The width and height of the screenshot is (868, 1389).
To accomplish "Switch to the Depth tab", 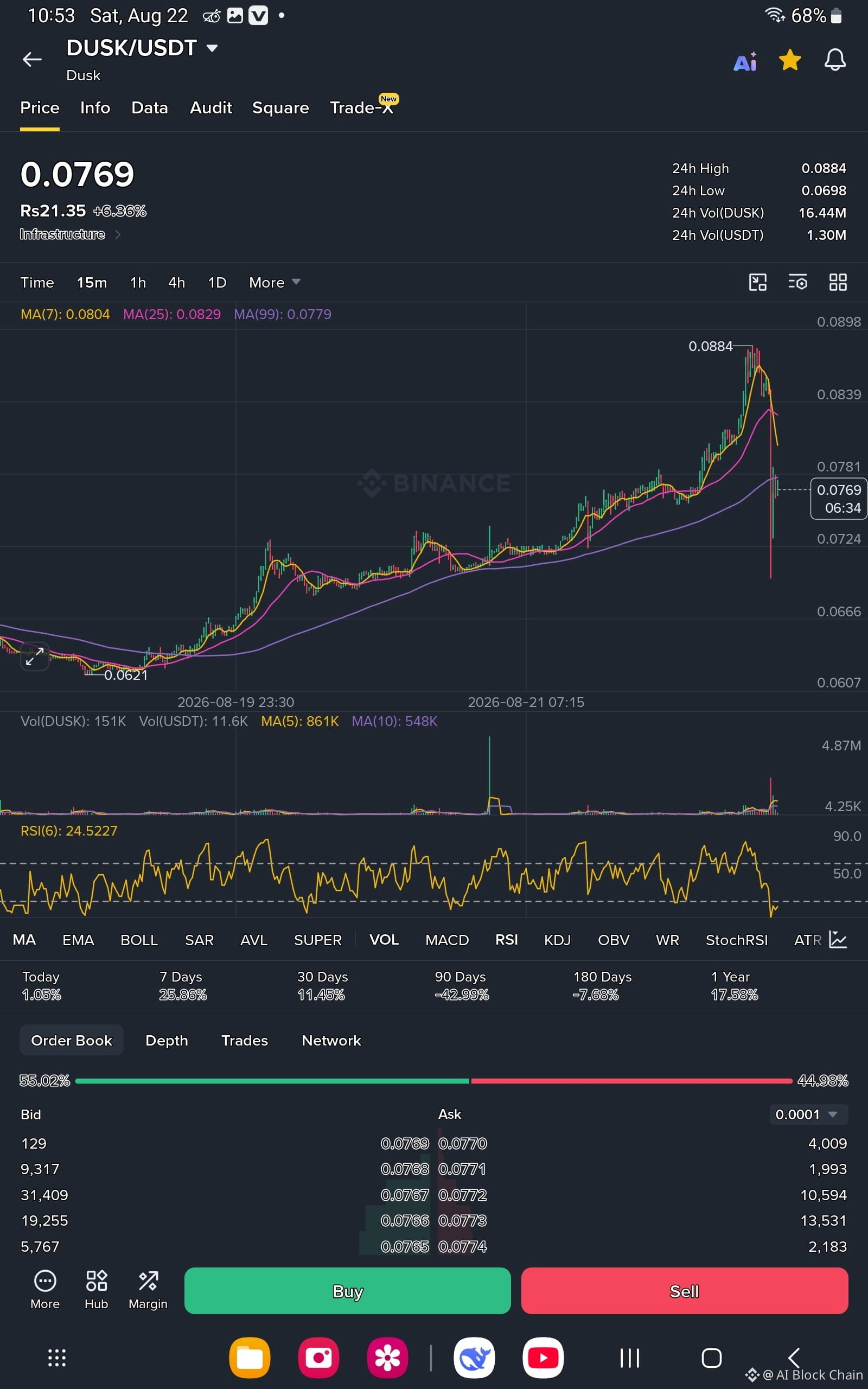I will (167, 1041).
